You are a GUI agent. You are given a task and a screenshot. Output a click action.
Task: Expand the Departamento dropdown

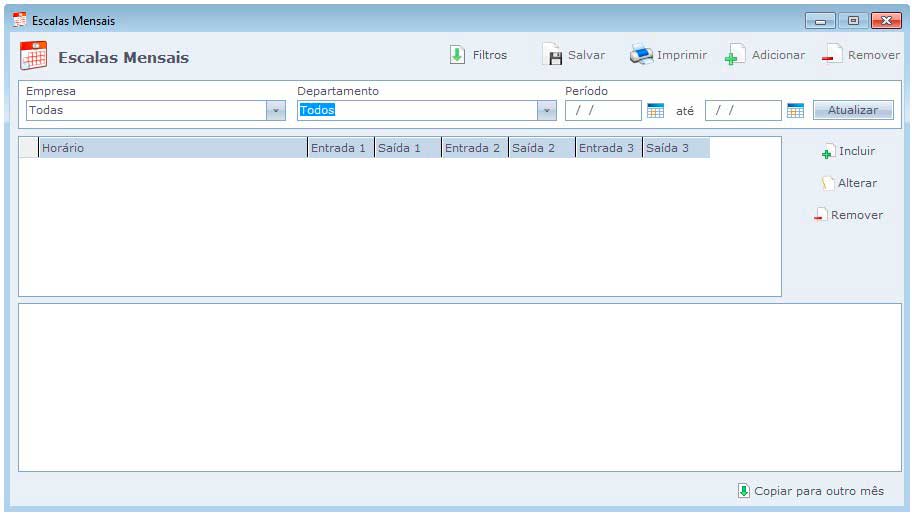[547, 111]
